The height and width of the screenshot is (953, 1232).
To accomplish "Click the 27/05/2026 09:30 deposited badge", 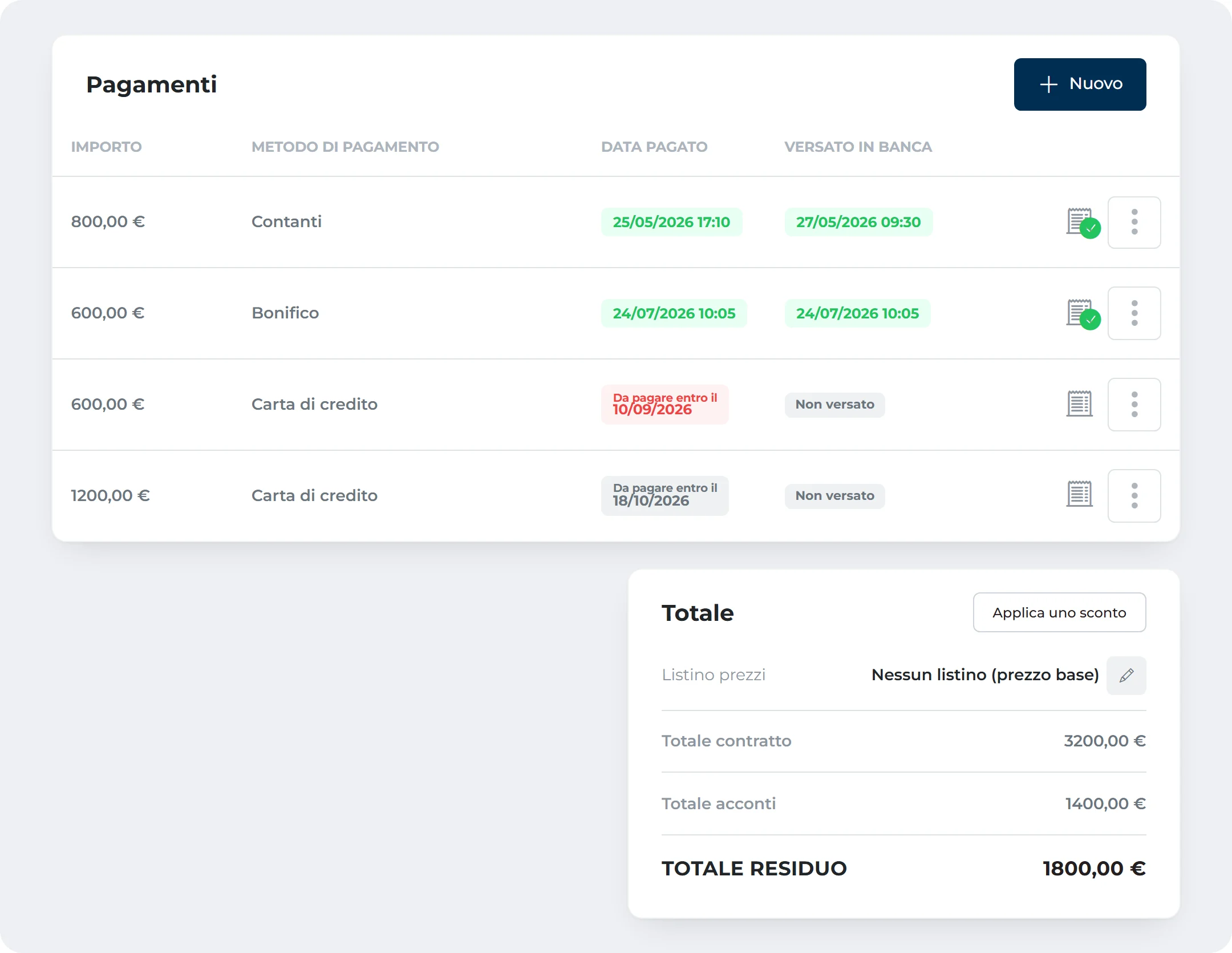I will pyautogui.click(x=858, y=222).
